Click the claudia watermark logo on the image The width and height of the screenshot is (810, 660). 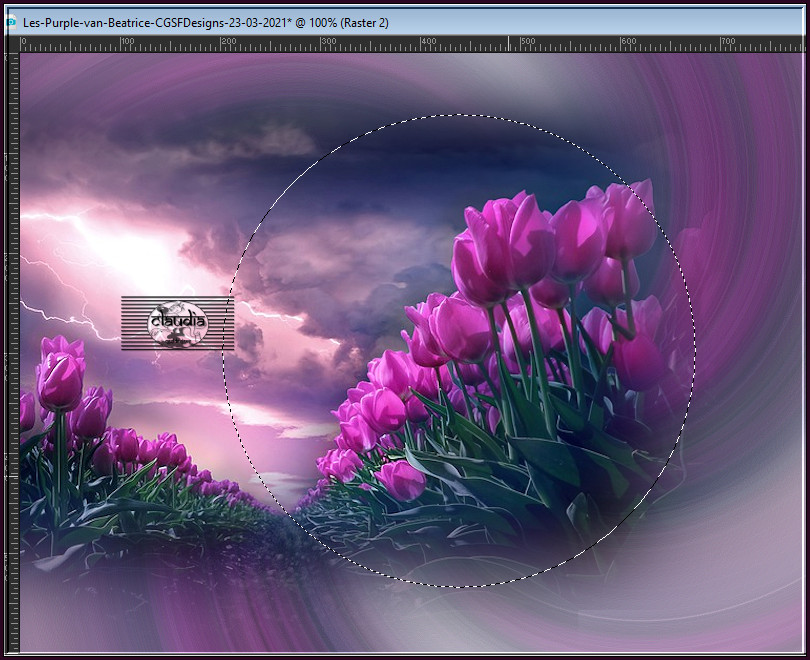pos(178,323)
